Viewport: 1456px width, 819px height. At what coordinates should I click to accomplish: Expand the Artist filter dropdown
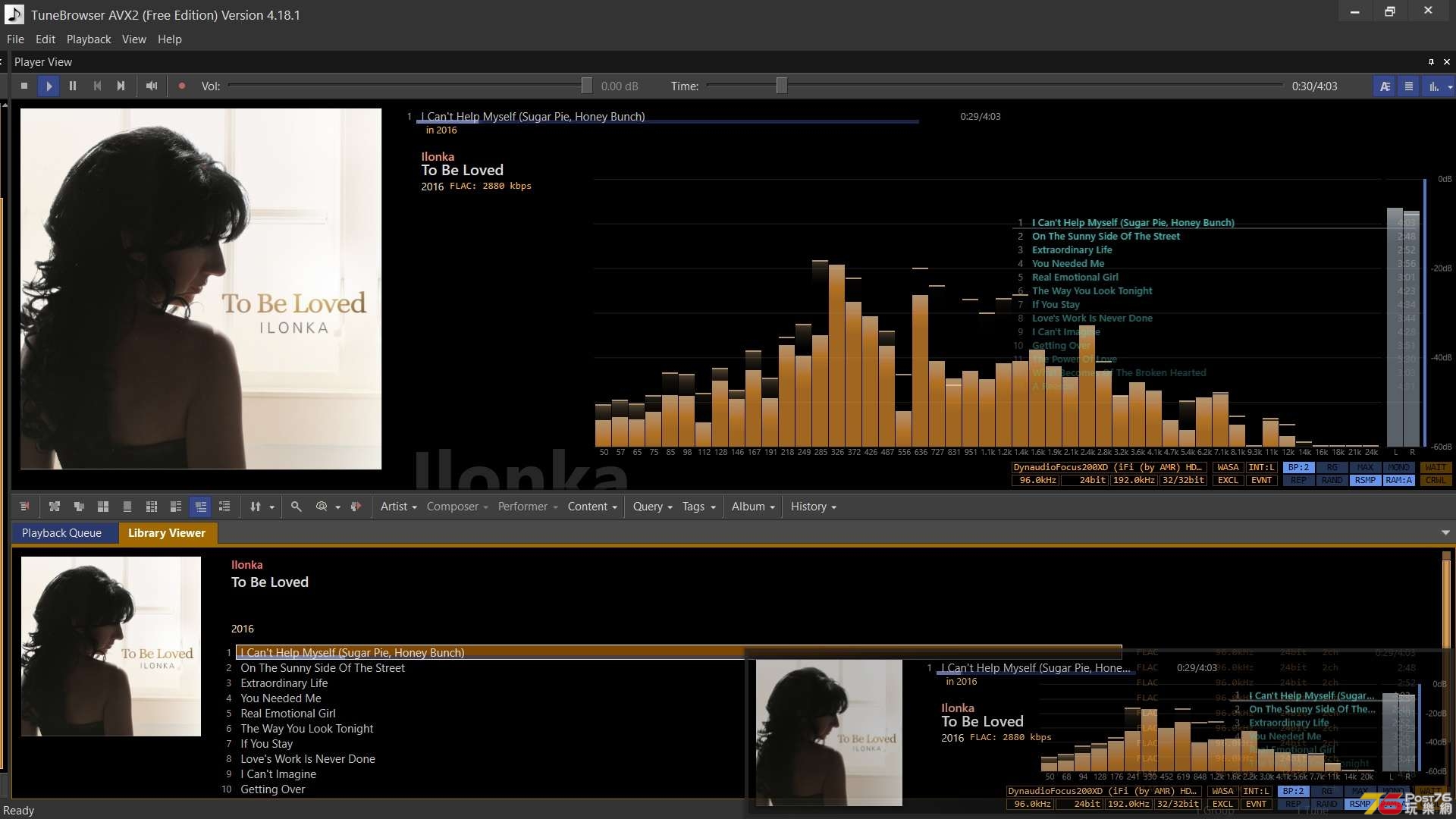pos(399,507)
